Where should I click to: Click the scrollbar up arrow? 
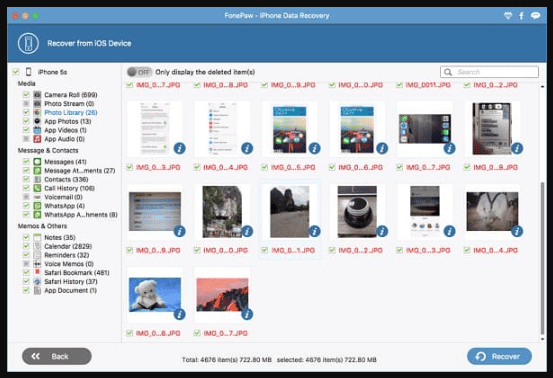542,86
